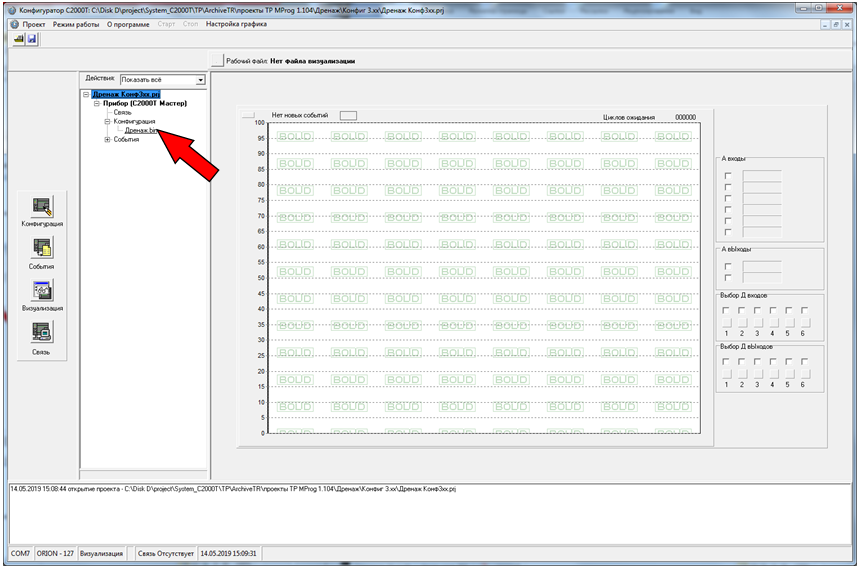Switch to Визуализация mode icon
Viewport: 859px width, 567px height.
(x=42, y=290)
